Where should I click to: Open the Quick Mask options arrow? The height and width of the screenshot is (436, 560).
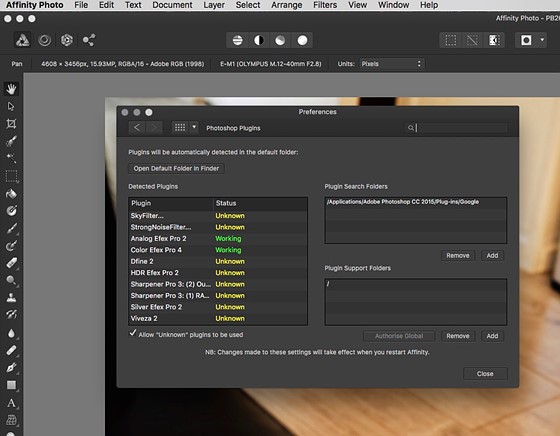pyautogui.click(x=542, y=40)
